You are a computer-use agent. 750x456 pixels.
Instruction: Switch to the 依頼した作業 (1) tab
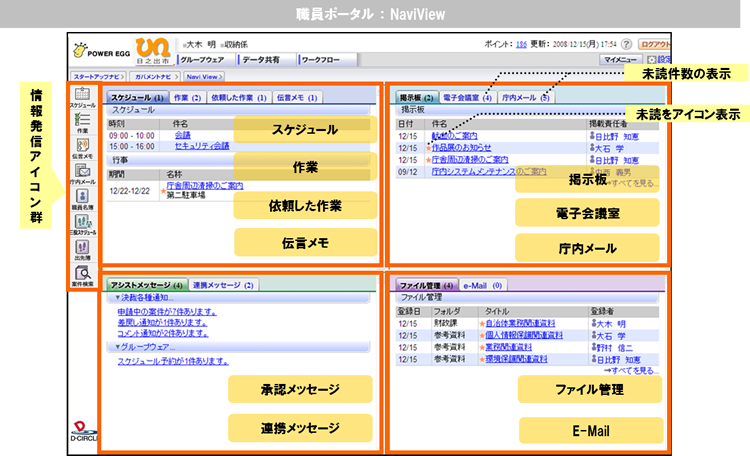(239, 97)
